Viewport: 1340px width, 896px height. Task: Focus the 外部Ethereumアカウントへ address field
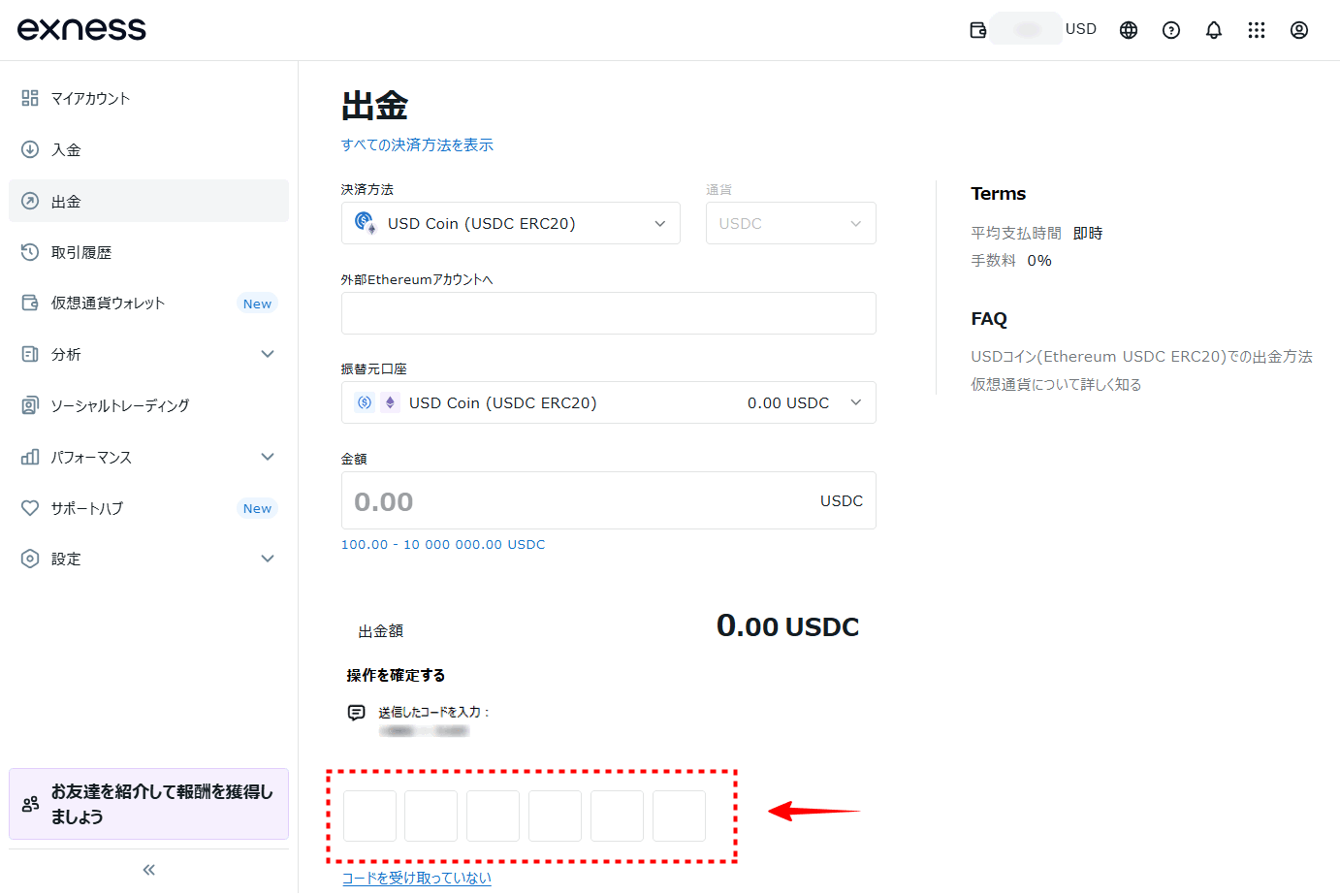(609, 313)
